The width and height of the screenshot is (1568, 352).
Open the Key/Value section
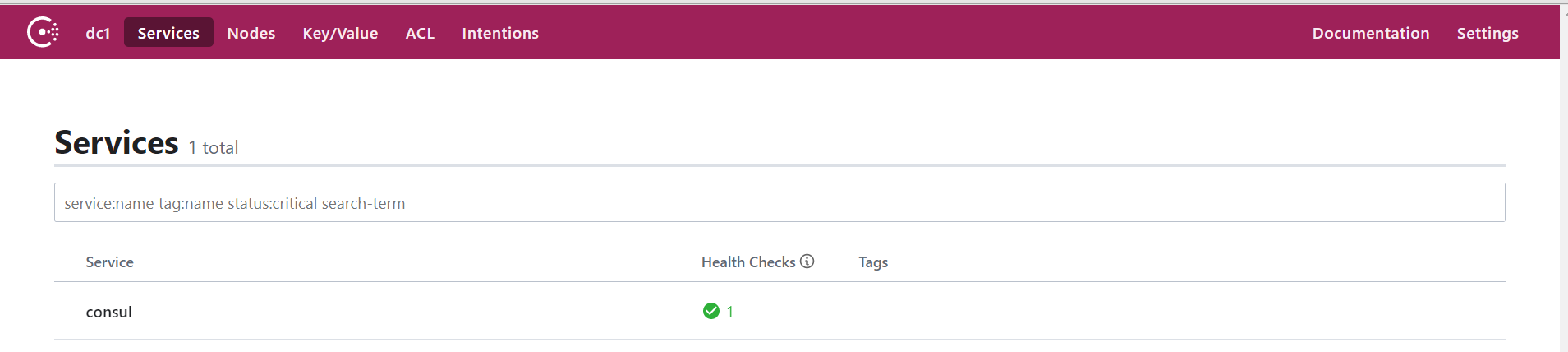(340, 33)
